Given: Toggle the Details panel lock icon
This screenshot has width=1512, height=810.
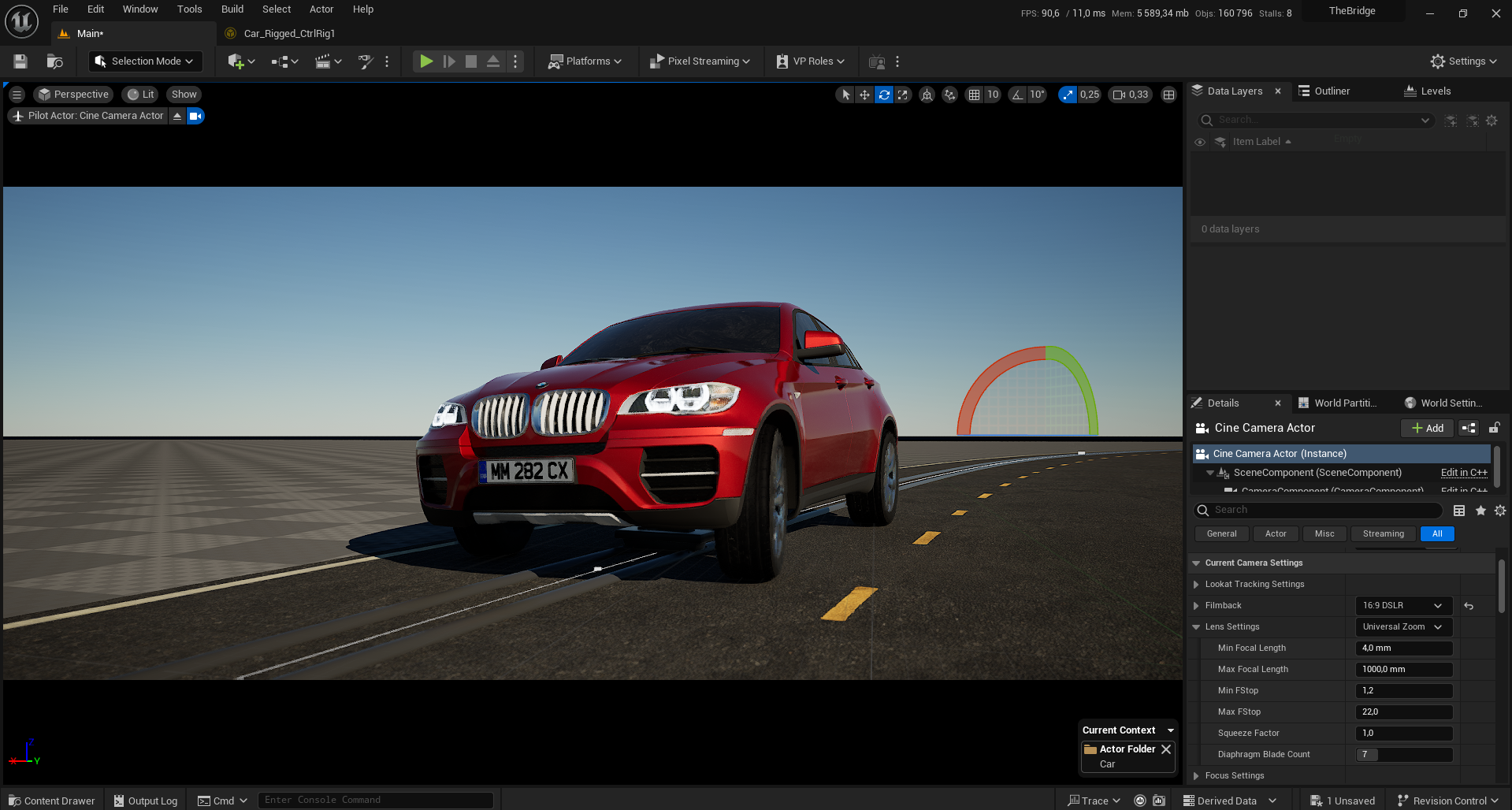Looking at the screenshot, I should pyautogui.click(x=1494, y=428).
